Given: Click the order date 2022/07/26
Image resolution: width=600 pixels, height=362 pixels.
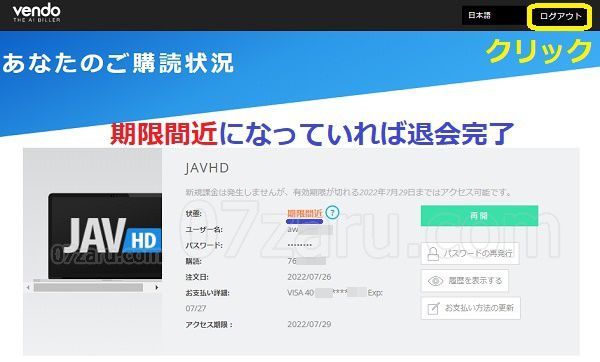Looking at the screenshot, I should click(309, 277).
